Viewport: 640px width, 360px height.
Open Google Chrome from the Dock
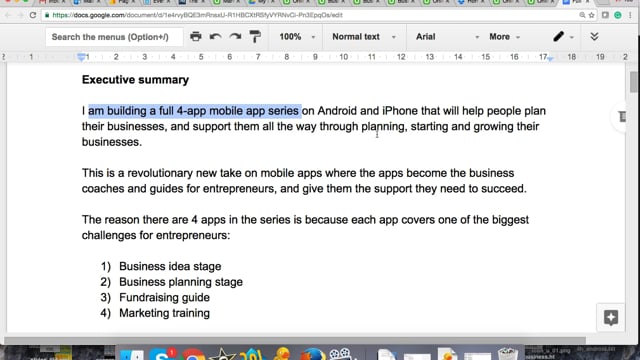(192, 354)
